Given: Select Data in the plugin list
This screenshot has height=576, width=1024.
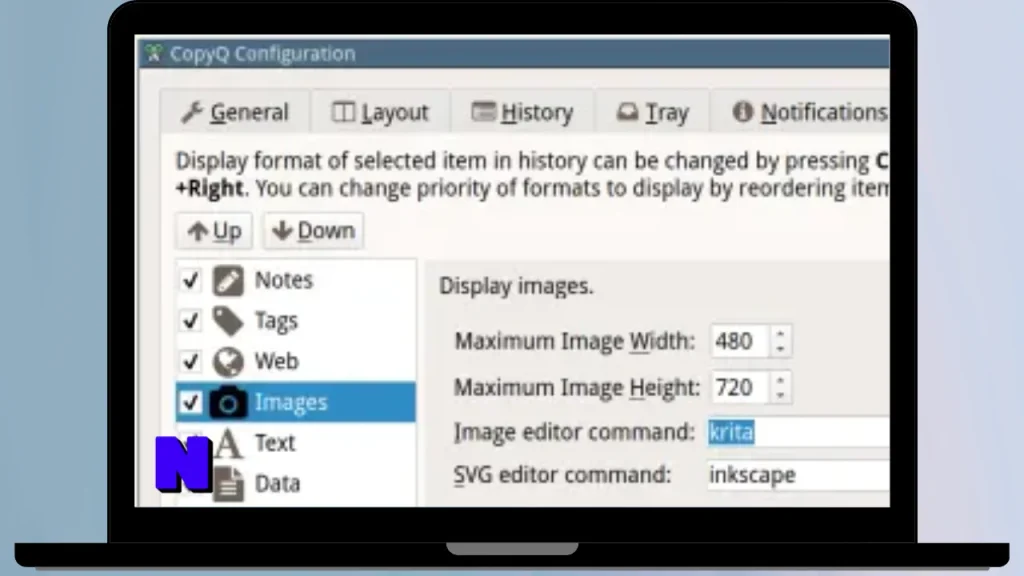Looking at the screenshot, I should point(295,484).
